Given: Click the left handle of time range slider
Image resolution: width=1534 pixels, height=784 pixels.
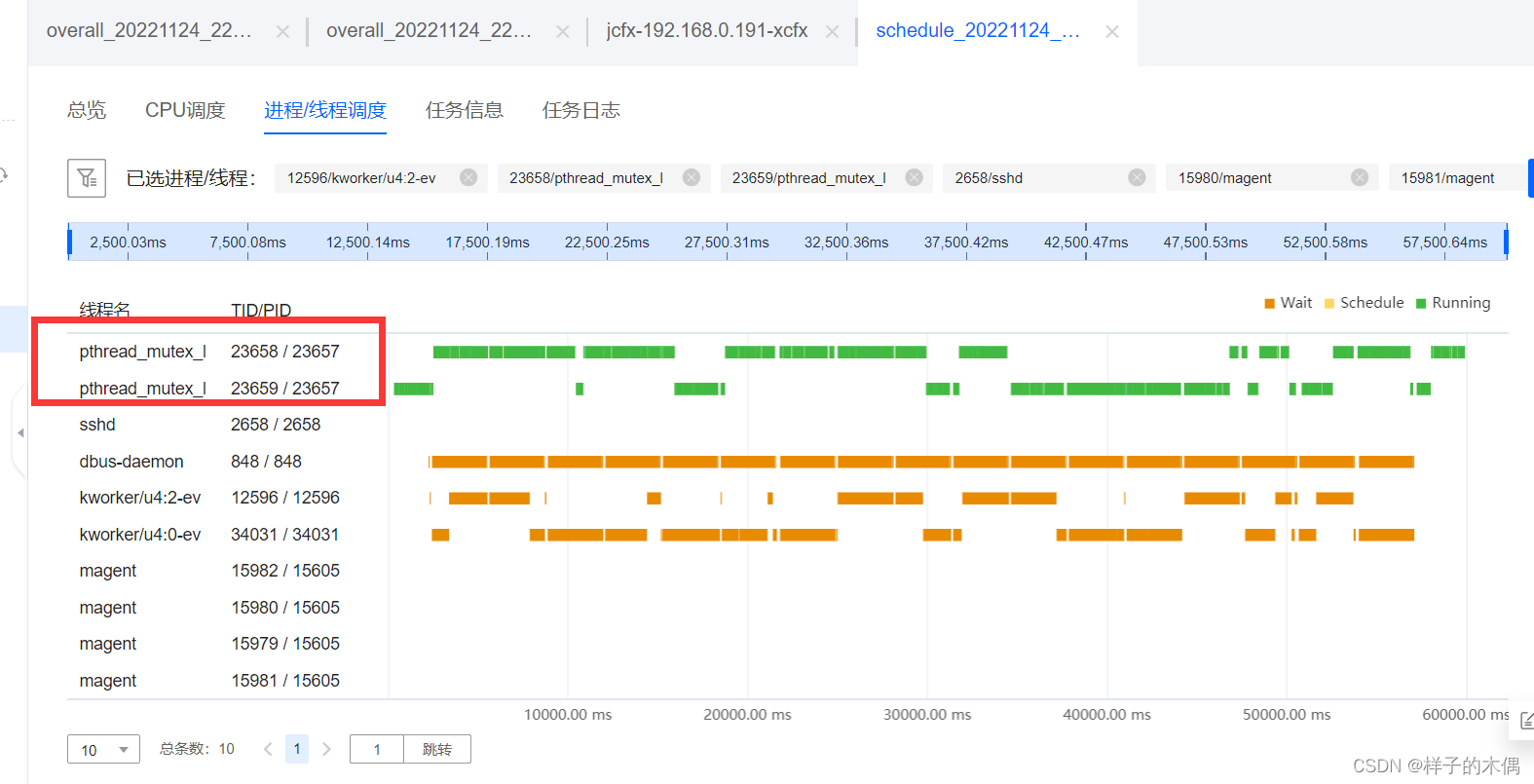Looking at the screenshot, I should point(69,242).
